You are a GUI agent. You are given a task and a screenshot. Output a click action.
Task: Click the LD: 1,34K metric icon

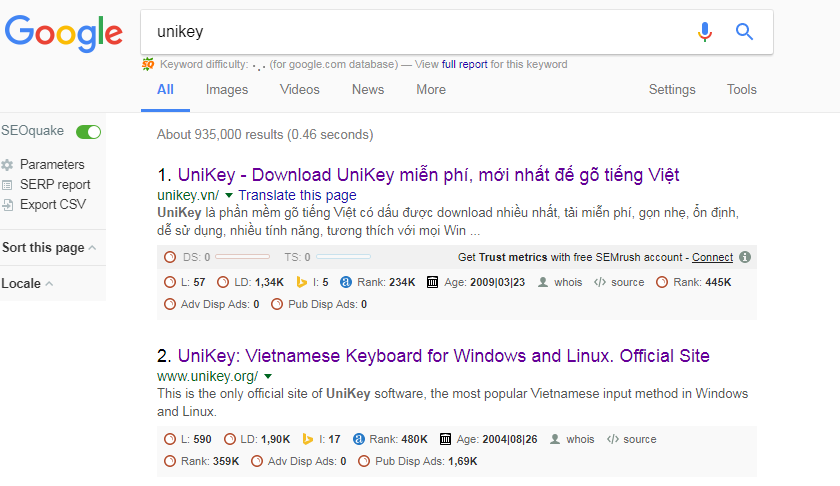(x=223, y=282)
